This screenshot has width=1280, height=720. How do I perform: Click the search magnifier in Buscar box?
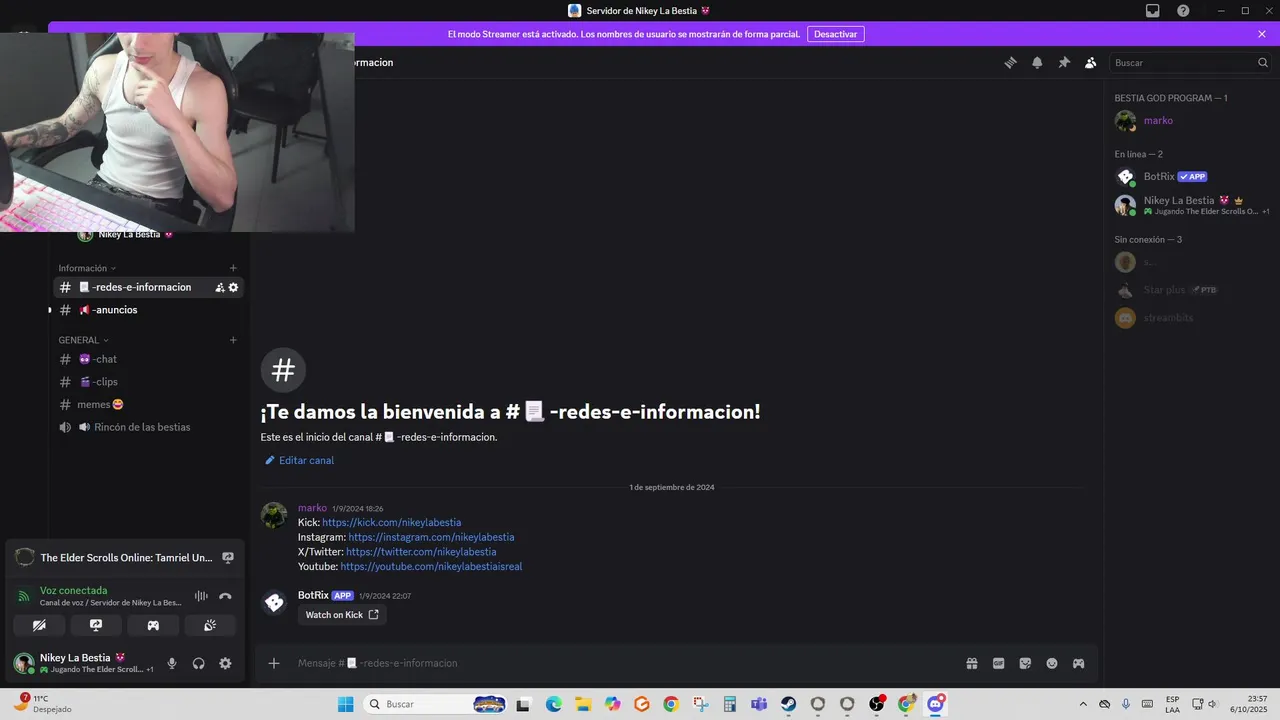(x=1263, y=62)
